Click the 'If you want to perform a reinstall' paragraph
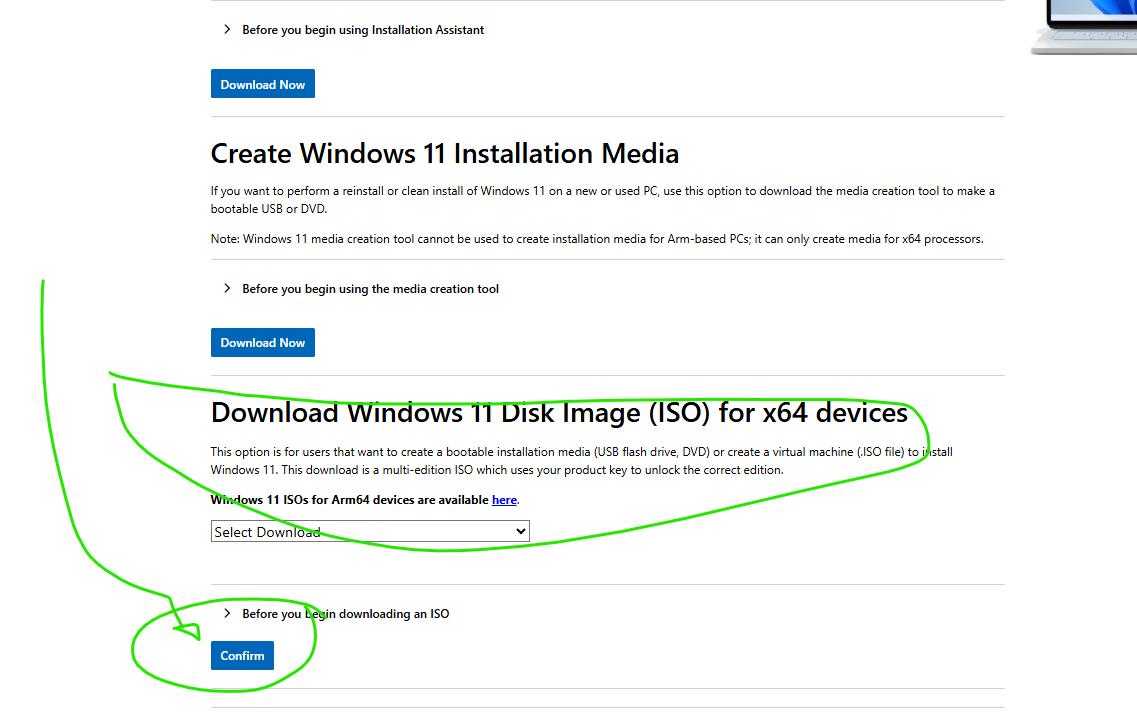 click(x=603, y=199)
